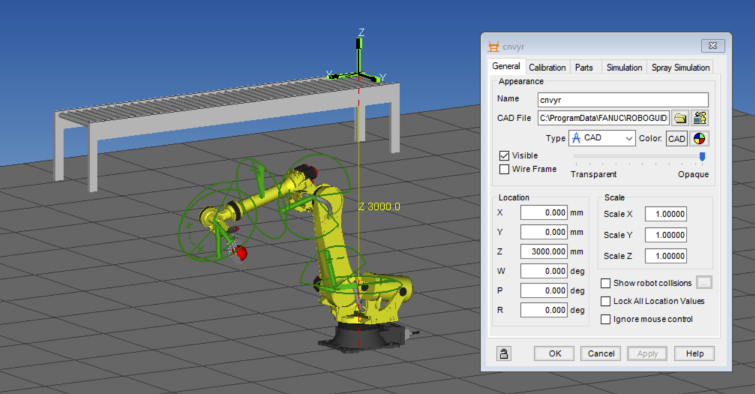This screenshot has width=755, height=394.
Task: Enable the Wire Frame checkbox
Action: click(x=504, y=169)
